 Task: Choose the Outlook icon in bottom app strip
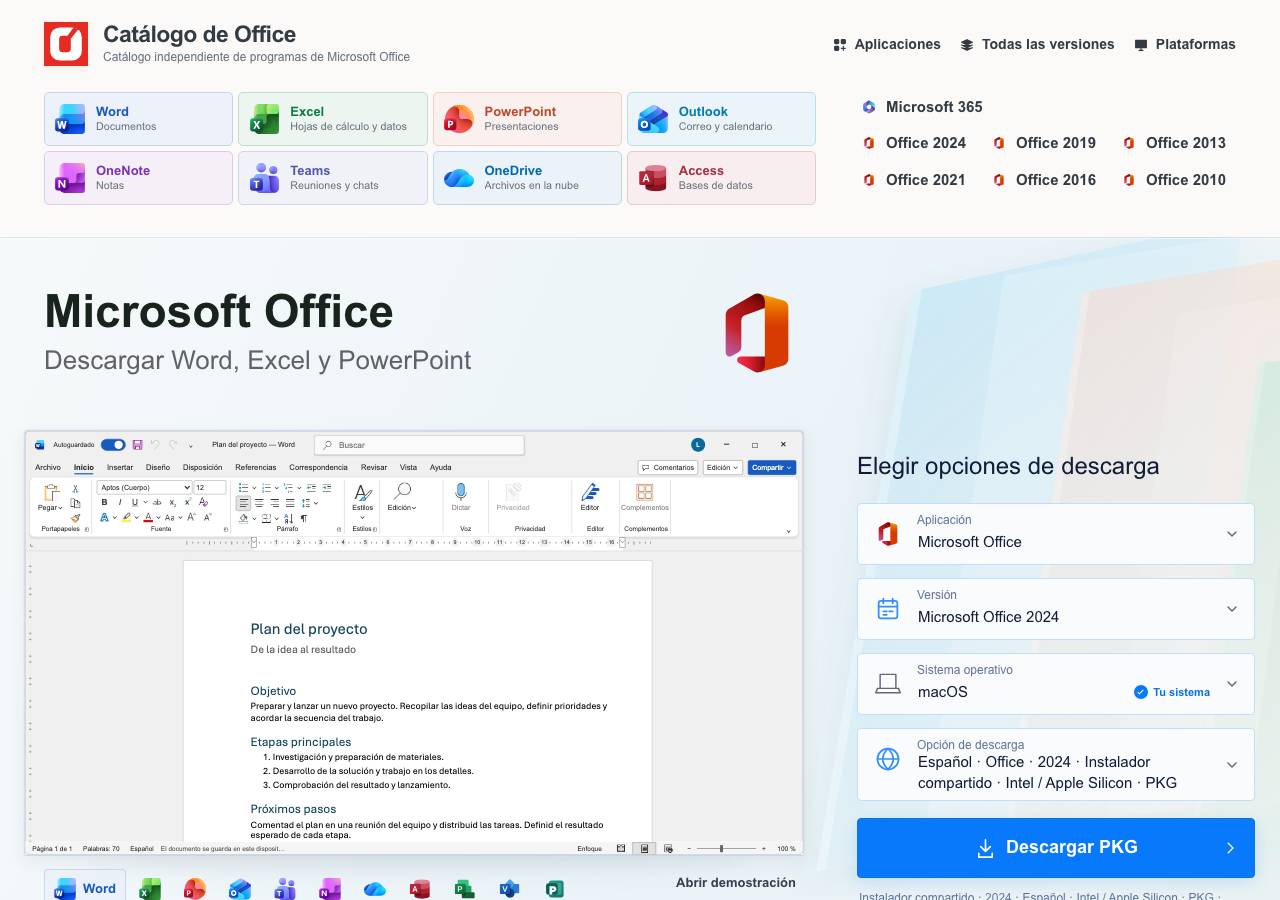click(240, 889)
